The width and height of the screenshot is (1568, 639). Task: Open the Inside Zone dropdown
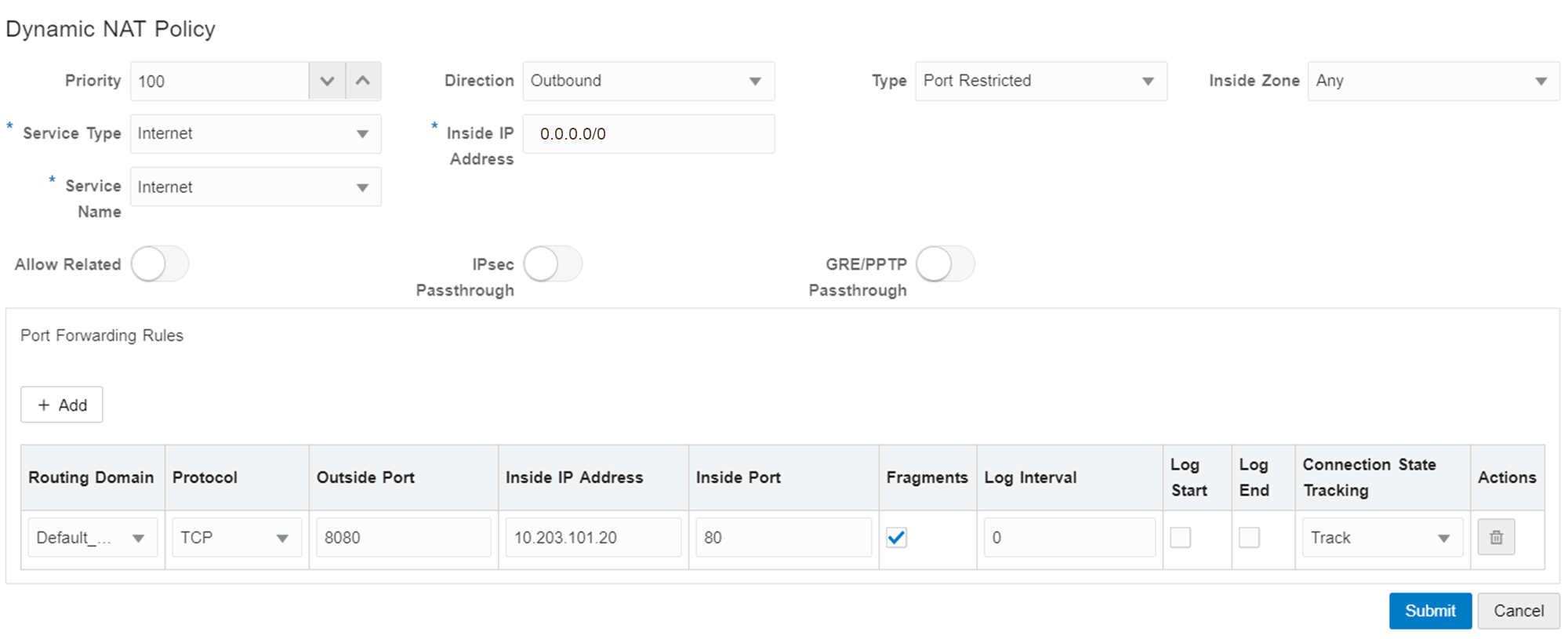[1432, 82]
